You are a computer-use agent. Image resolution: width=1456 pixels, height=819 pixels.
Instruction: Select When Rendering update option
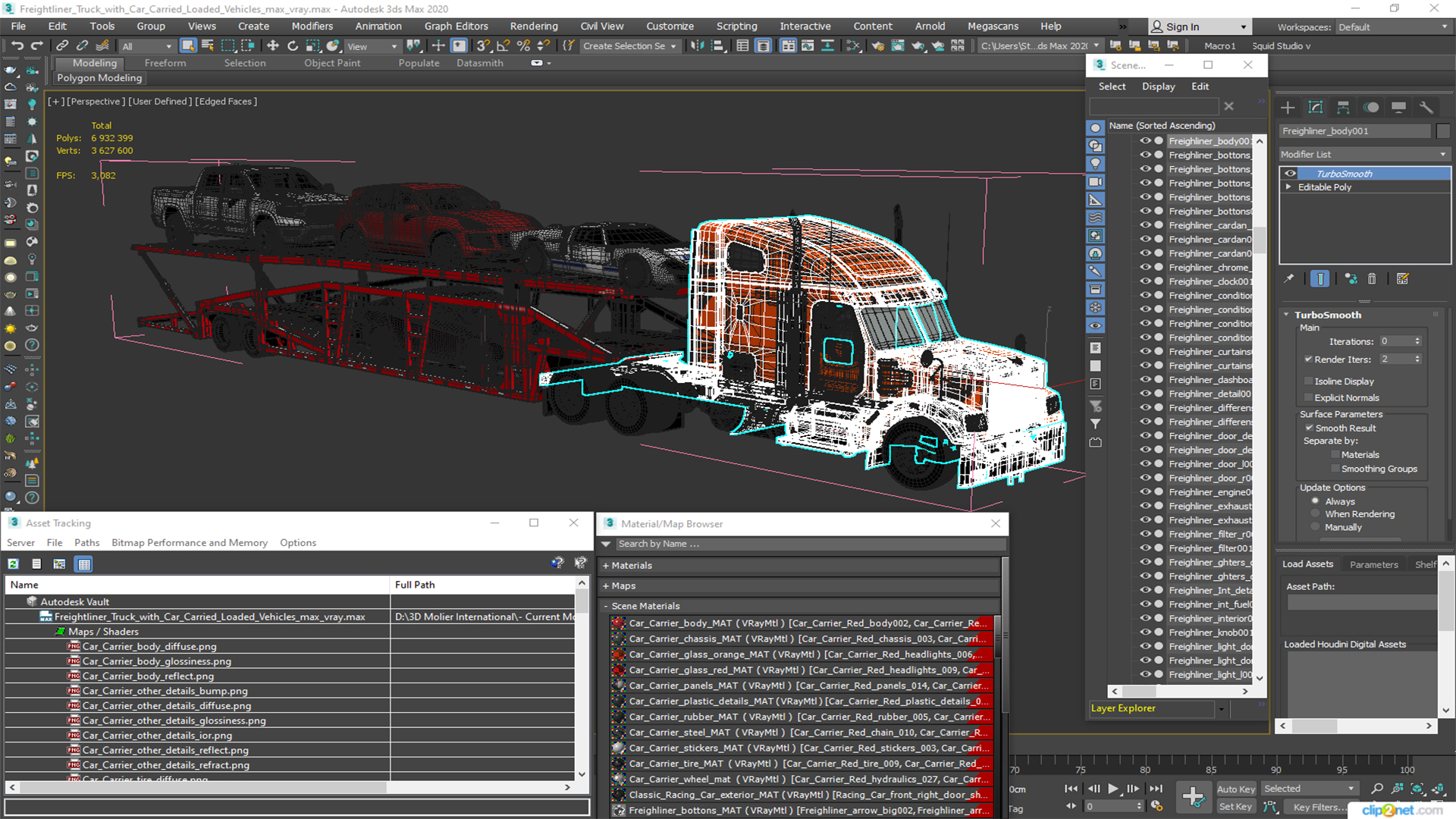(x=1316, y=514)
